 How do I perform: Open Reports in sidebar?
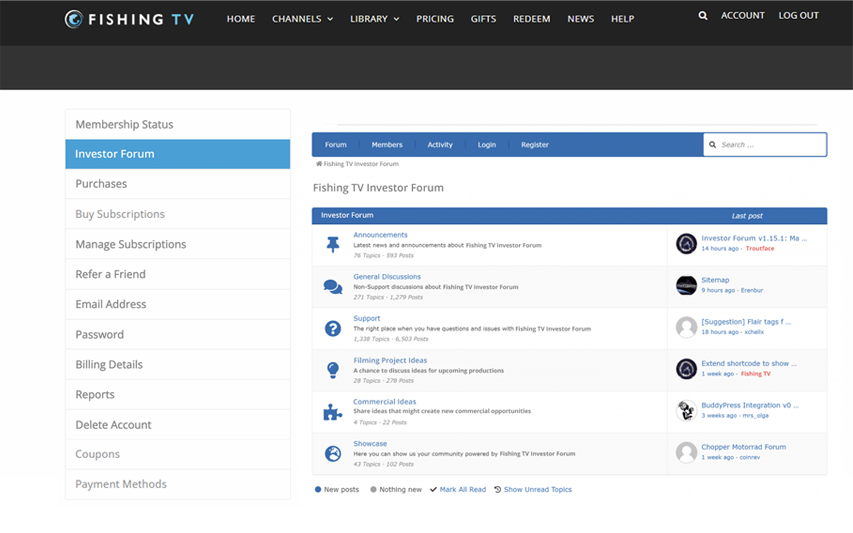(x=178, y=394)
